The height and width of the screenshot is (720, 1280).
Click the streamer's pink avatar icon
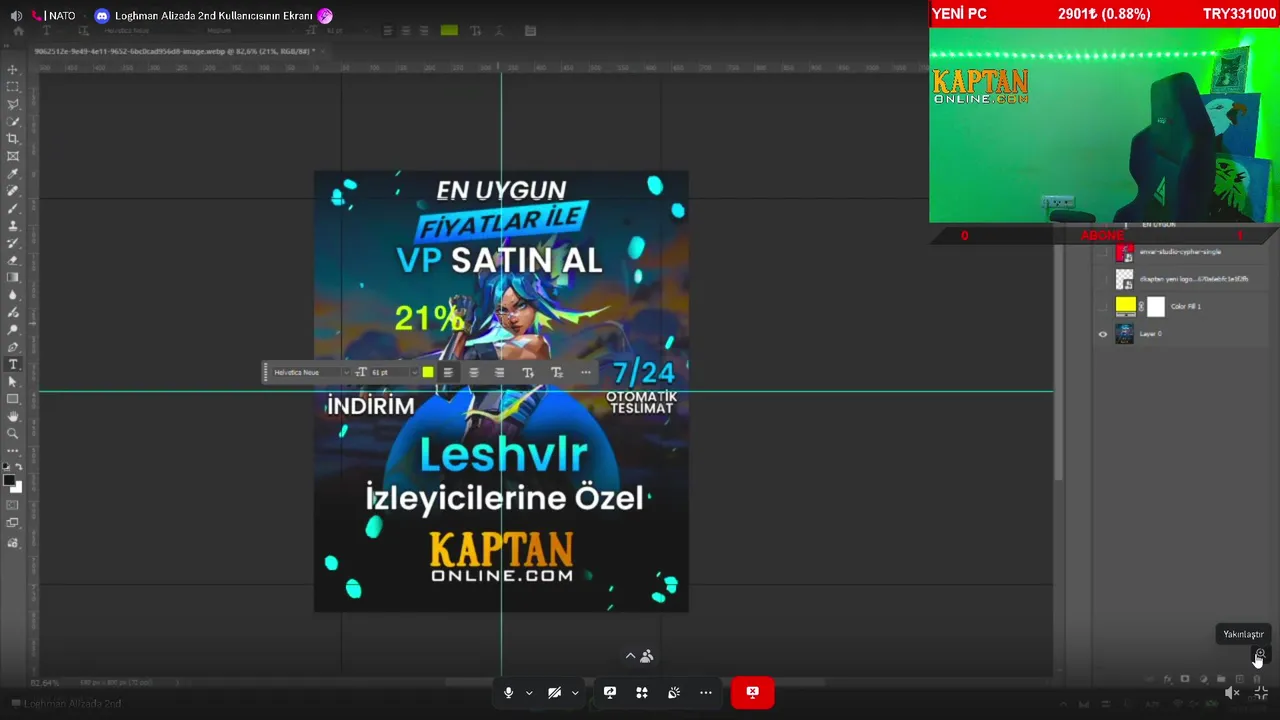pos(325,16)
